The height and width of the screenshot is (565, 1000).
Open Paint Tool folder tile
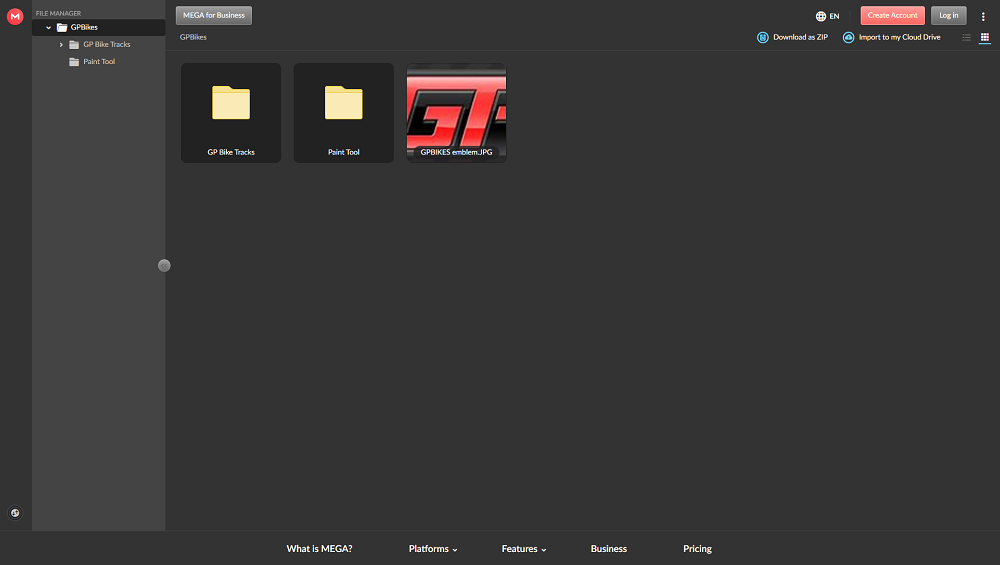tap(344, 113)
